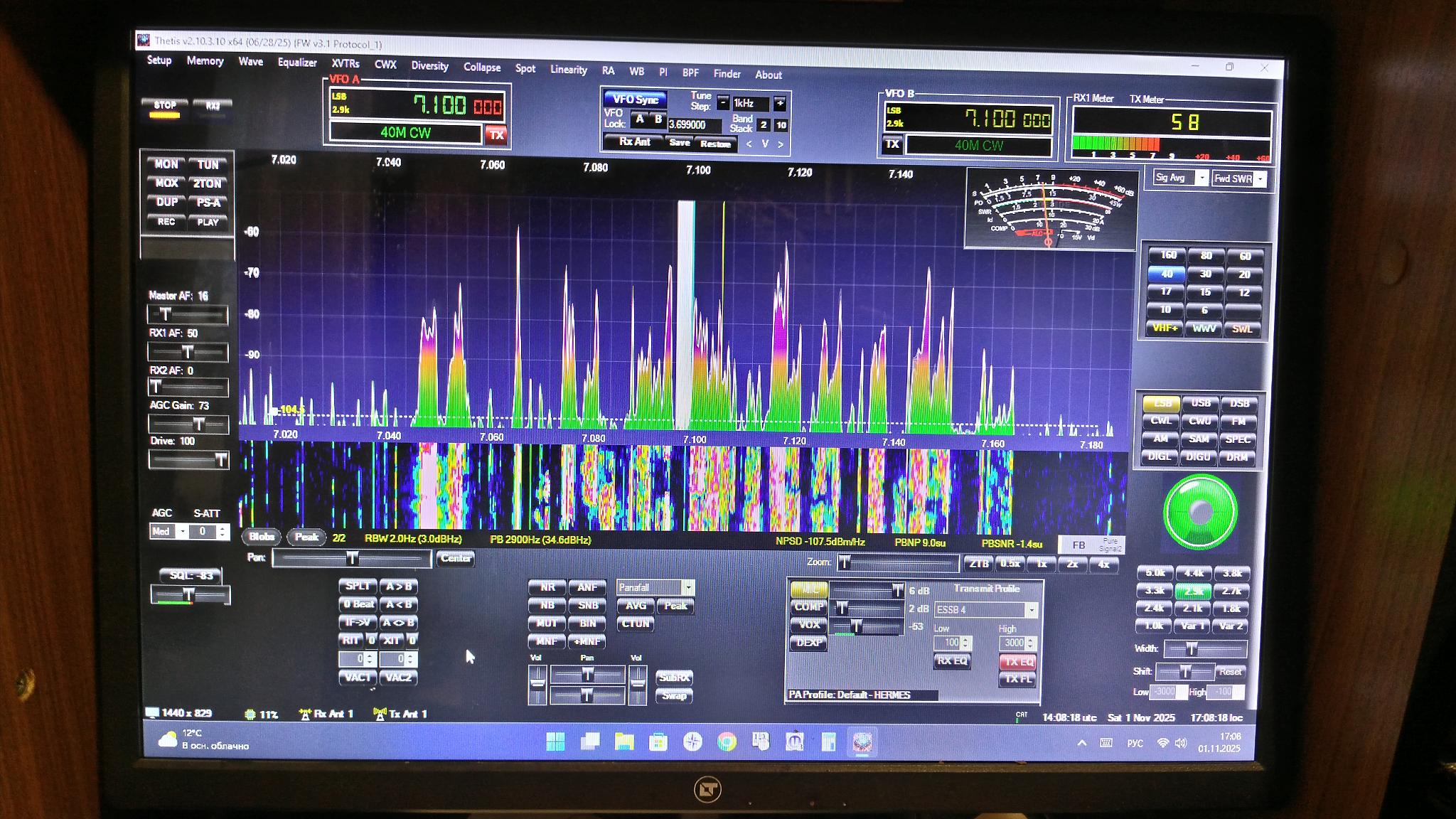The image size is (1456, 819).
Task: Click the band stack right arrow
Action: [781, 144]
